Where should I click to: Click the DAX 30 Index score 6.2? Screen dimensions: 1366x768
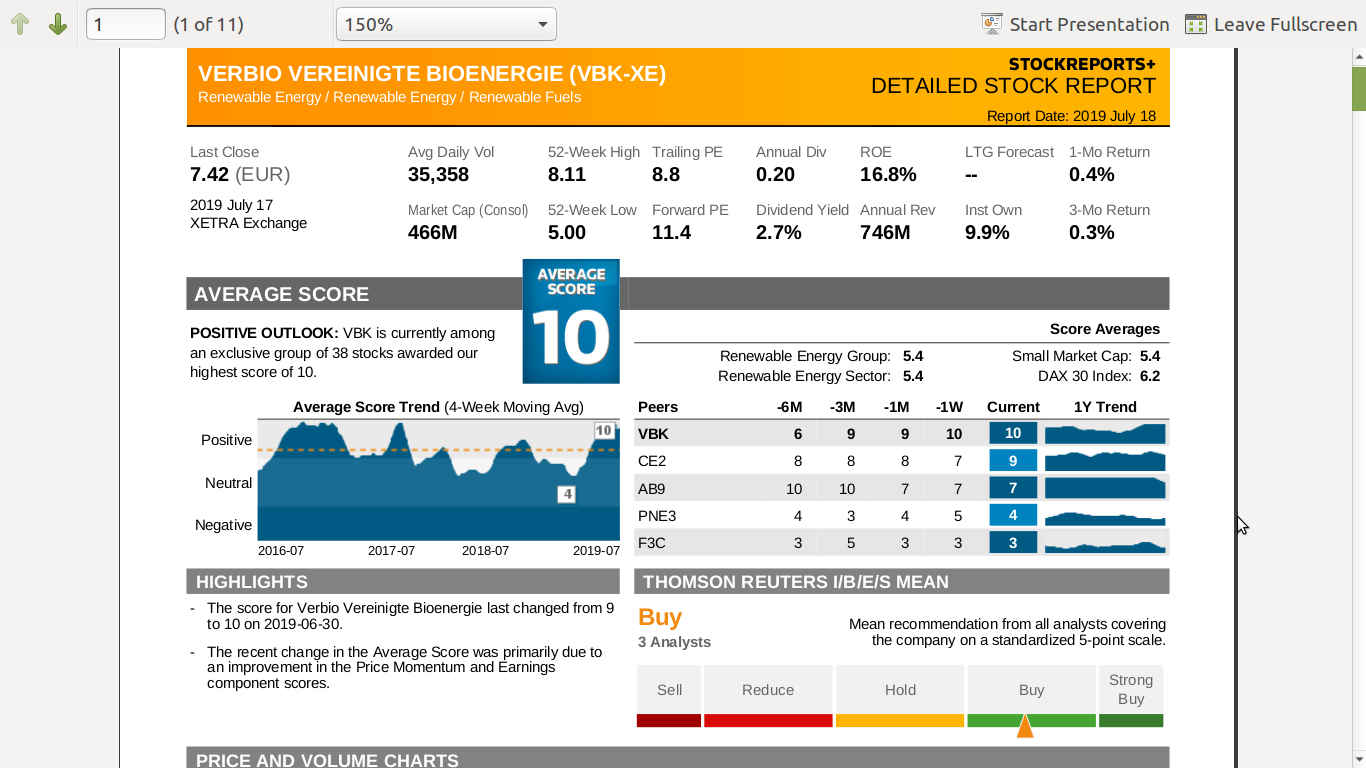1150,376
